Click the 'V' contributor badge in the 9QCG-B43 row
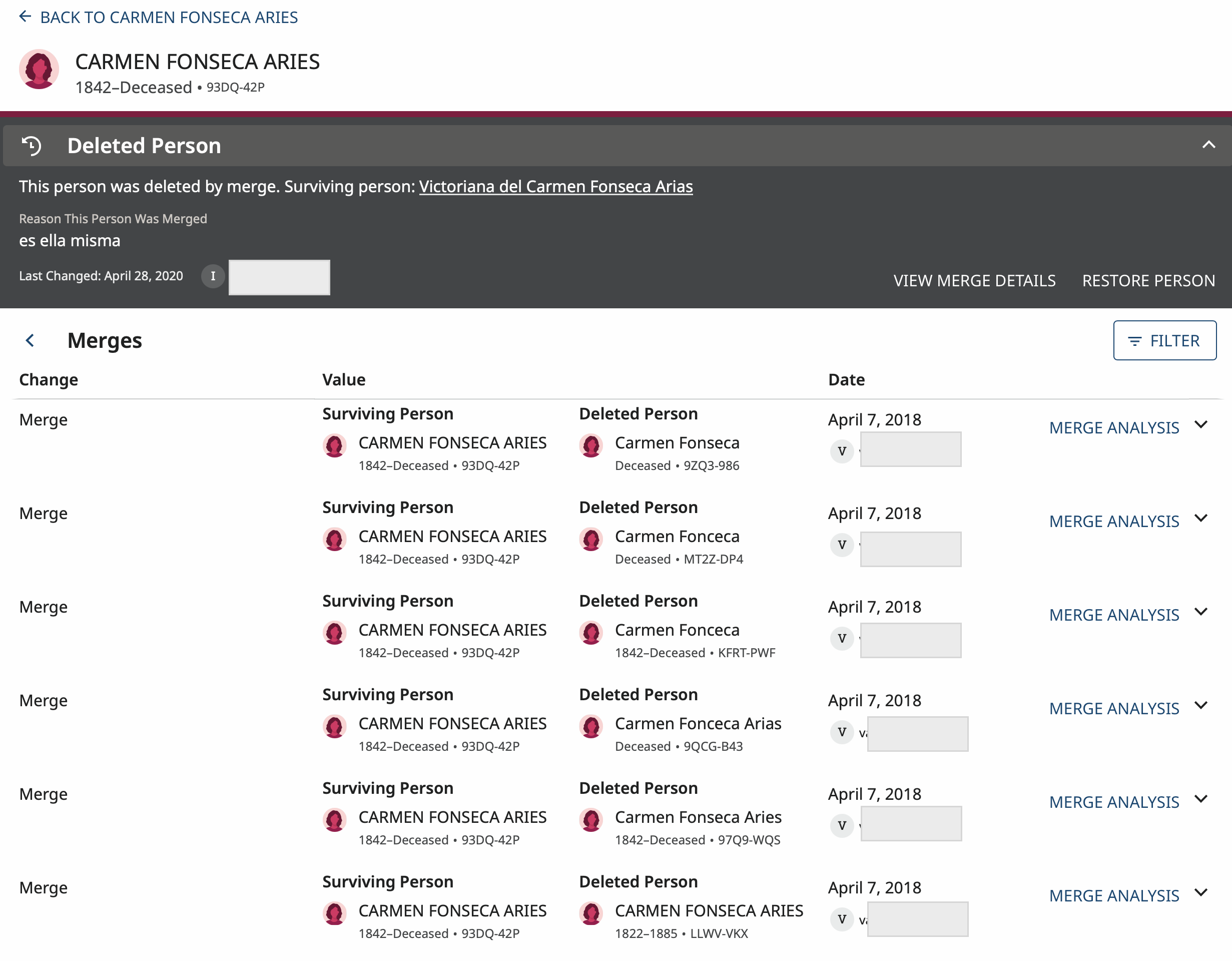This screenshot has width=1232, height=961. [x=842, y=732]
